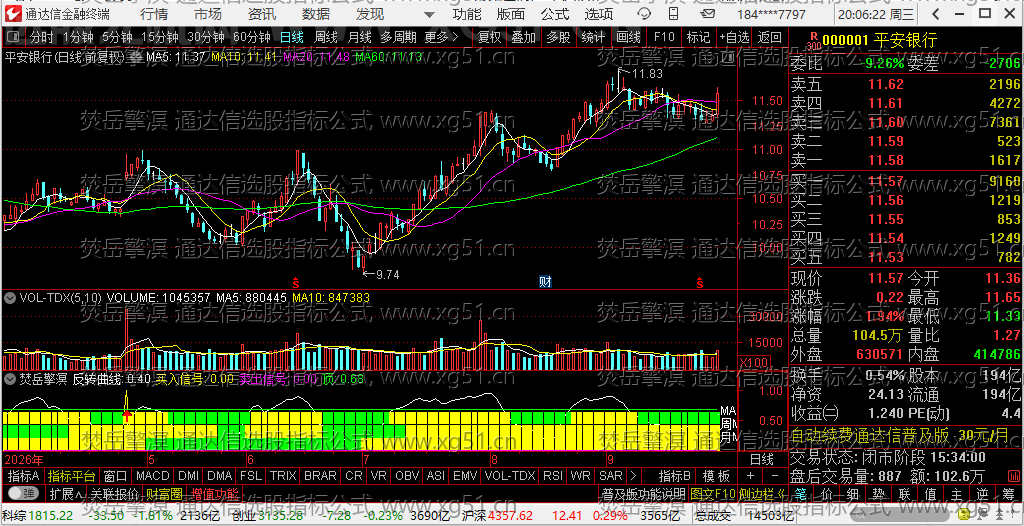1024x526 pixels.
Task: Collapse the 焚岳擎溟 indicator panel chevron
Action: (10, 378)
